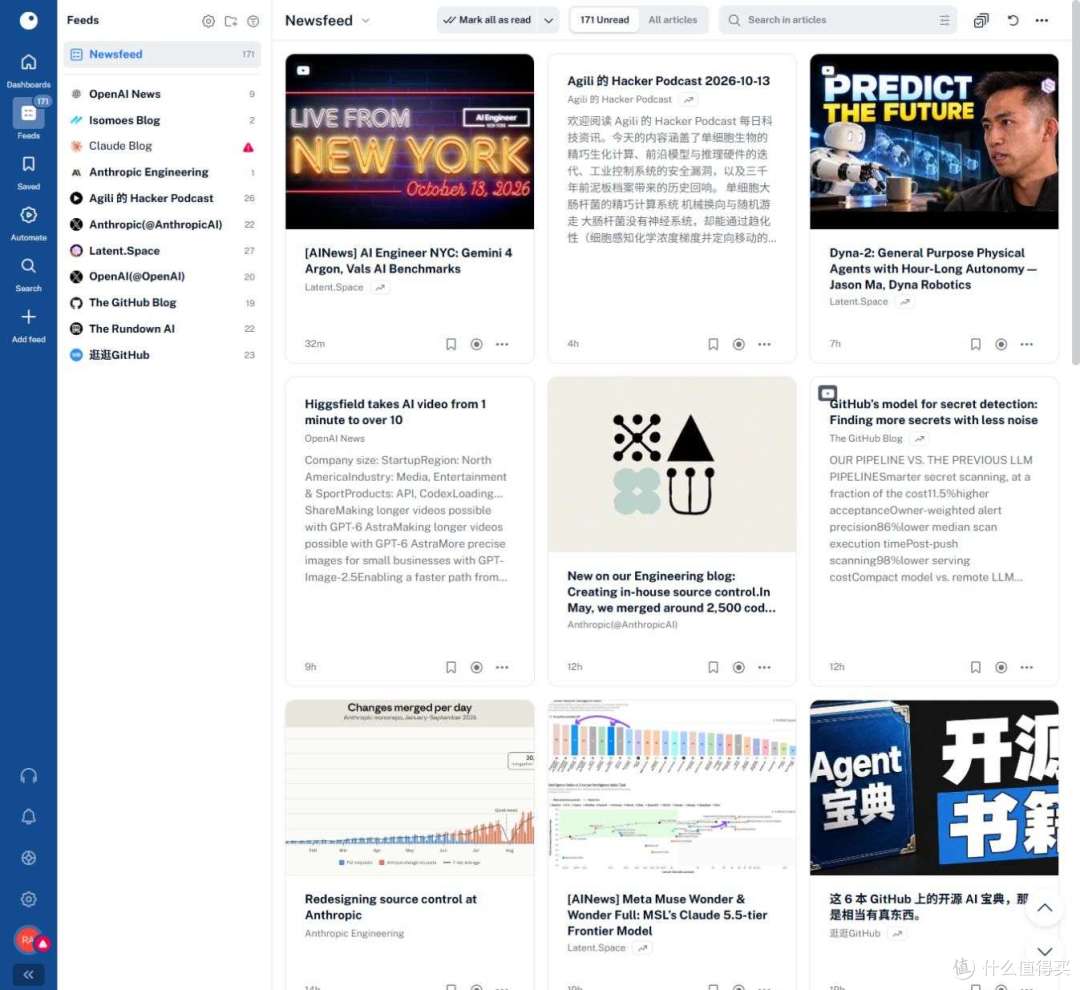Toggle read status on Dyna-2 card
The width and height of the screenshot is (1080, 990).
(1001, 344)
